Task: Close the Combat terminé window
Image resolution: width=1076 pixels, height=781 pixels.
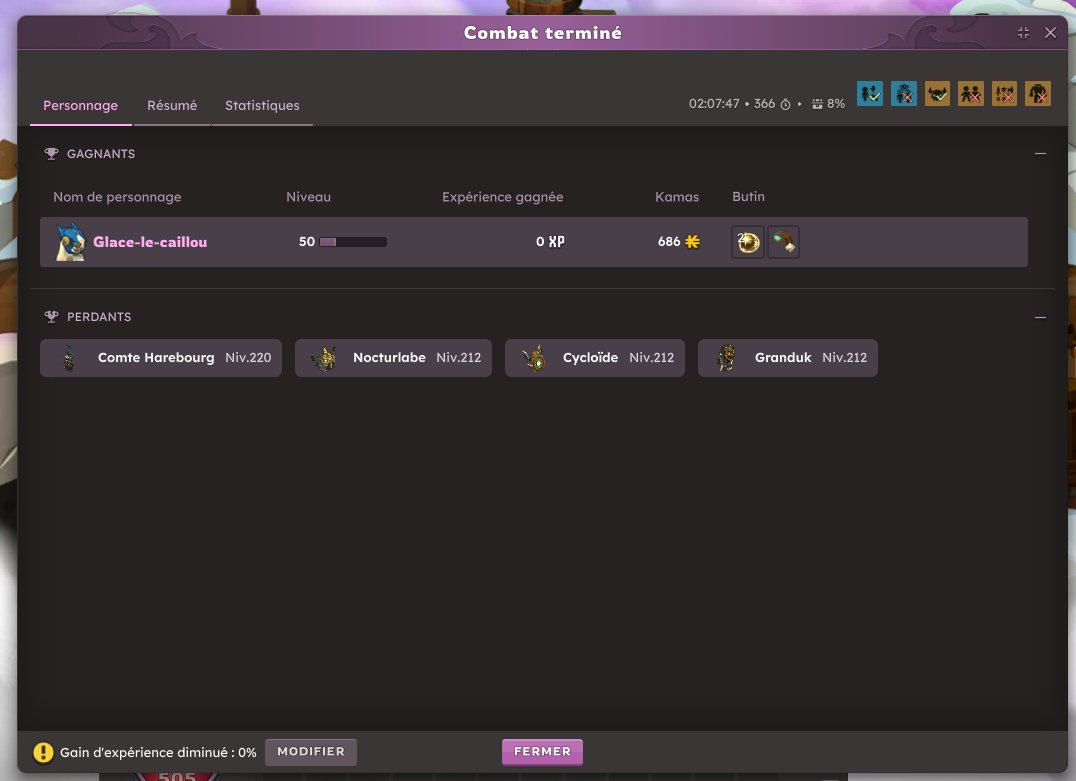Action: (x=1050, y=33)
